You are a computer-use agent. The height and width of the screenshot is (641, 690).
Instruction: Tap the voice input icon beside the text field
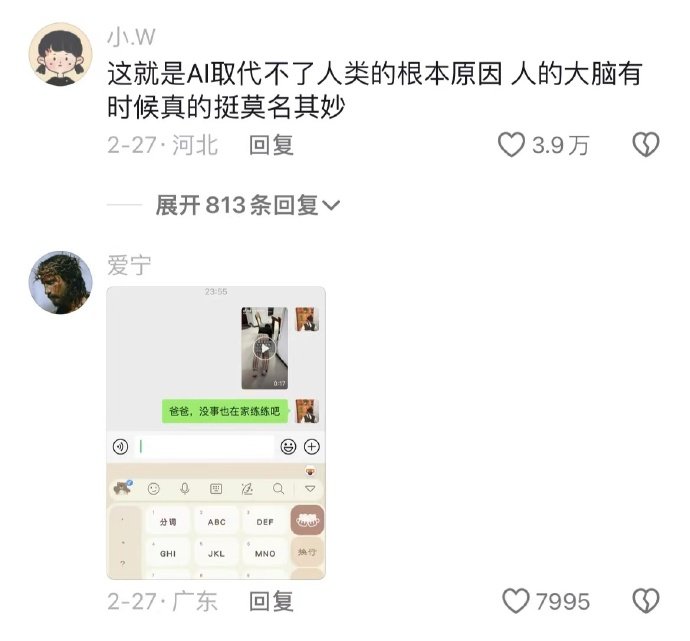121,447
